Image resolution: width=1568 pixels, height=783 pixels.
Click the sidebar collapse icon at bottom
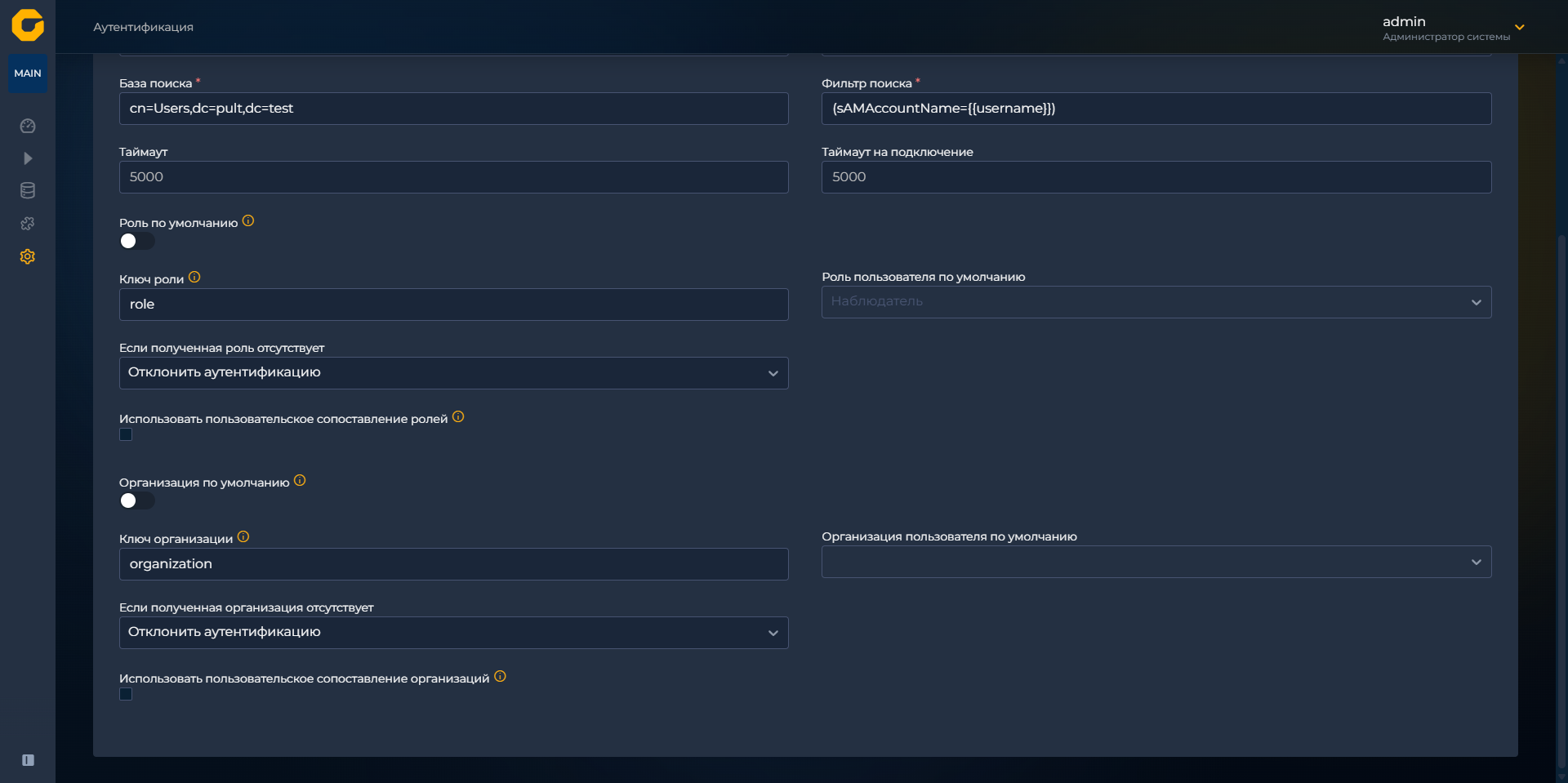(x=28, y=760)
